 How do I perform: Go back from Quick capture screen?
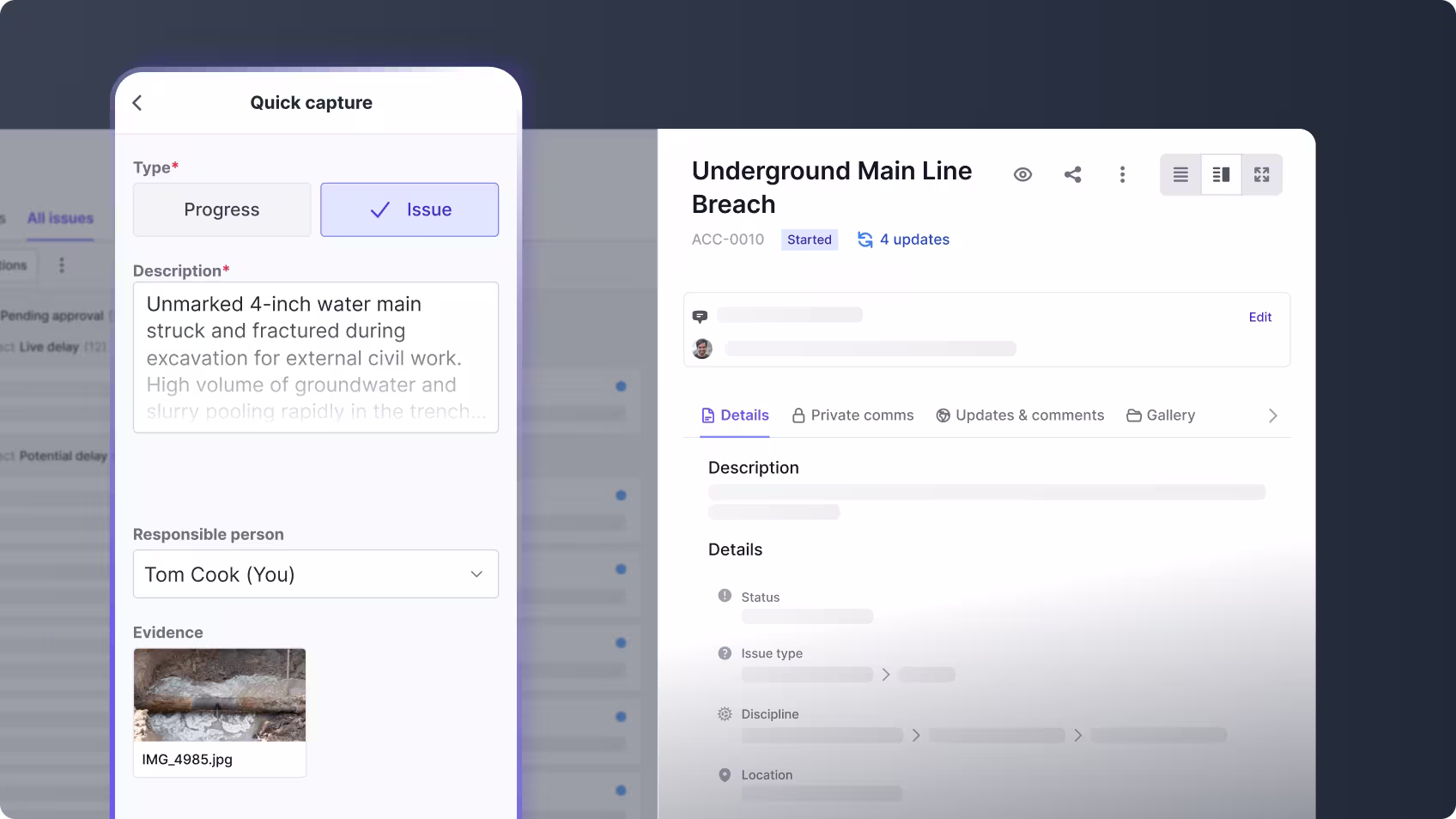(137, 103)
